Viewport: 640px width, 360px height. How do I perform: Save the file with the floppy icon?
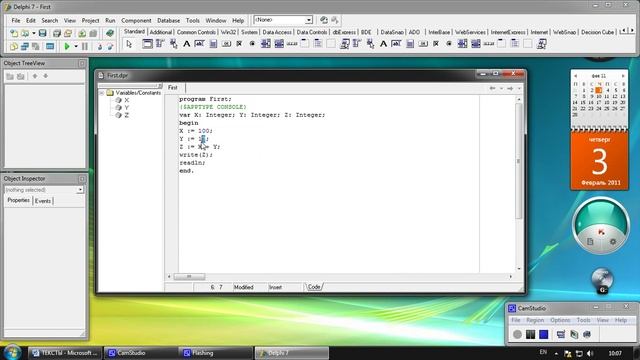coord(42,33)
